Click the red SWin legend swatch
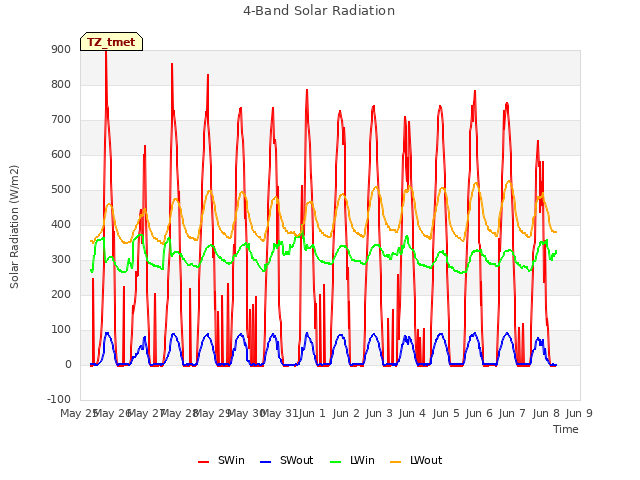Screen dimensions: 640x480 203,462
